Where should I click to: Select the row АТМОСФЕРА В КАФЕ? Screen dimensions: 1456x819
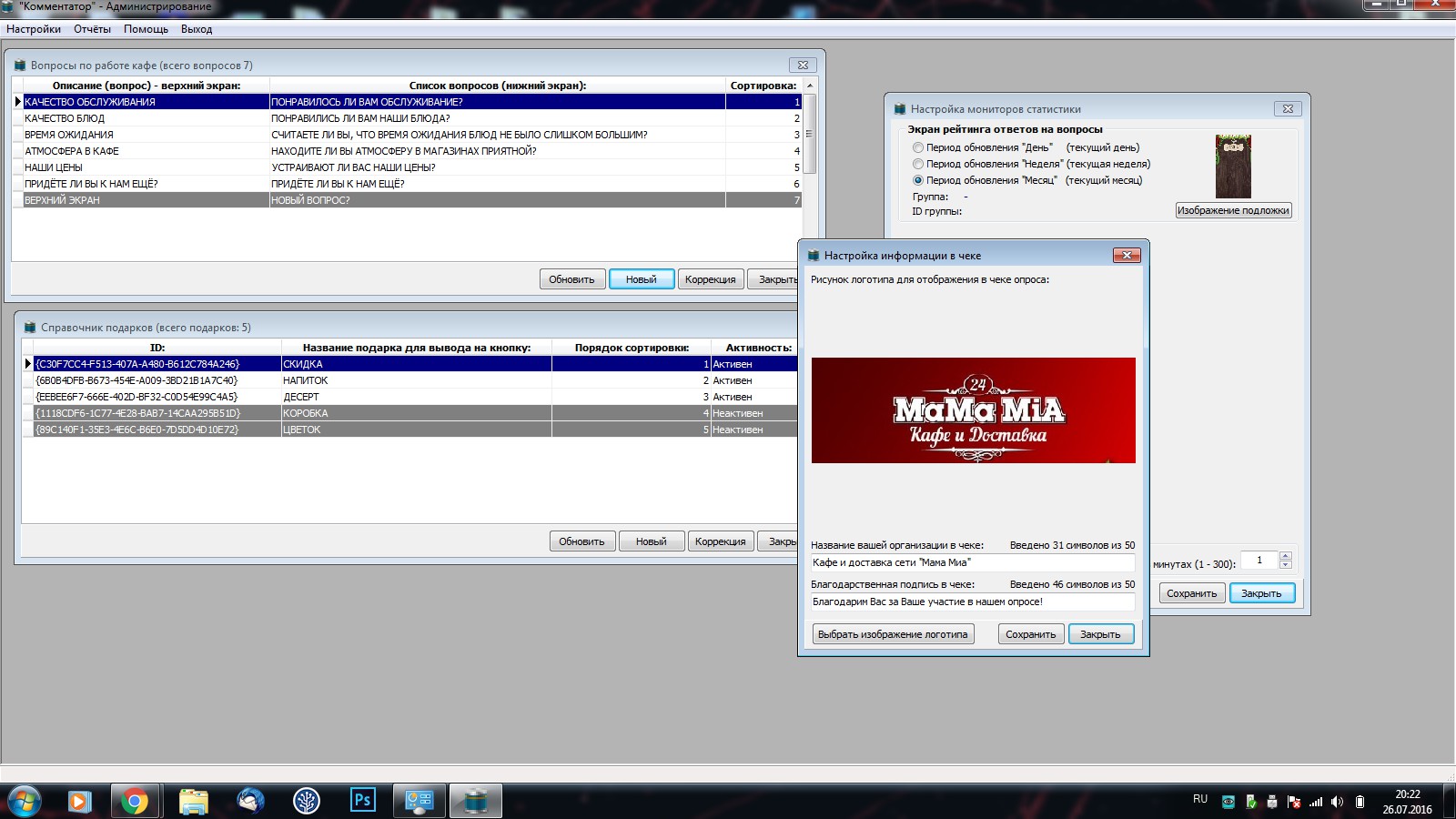[x=407, y=151]
